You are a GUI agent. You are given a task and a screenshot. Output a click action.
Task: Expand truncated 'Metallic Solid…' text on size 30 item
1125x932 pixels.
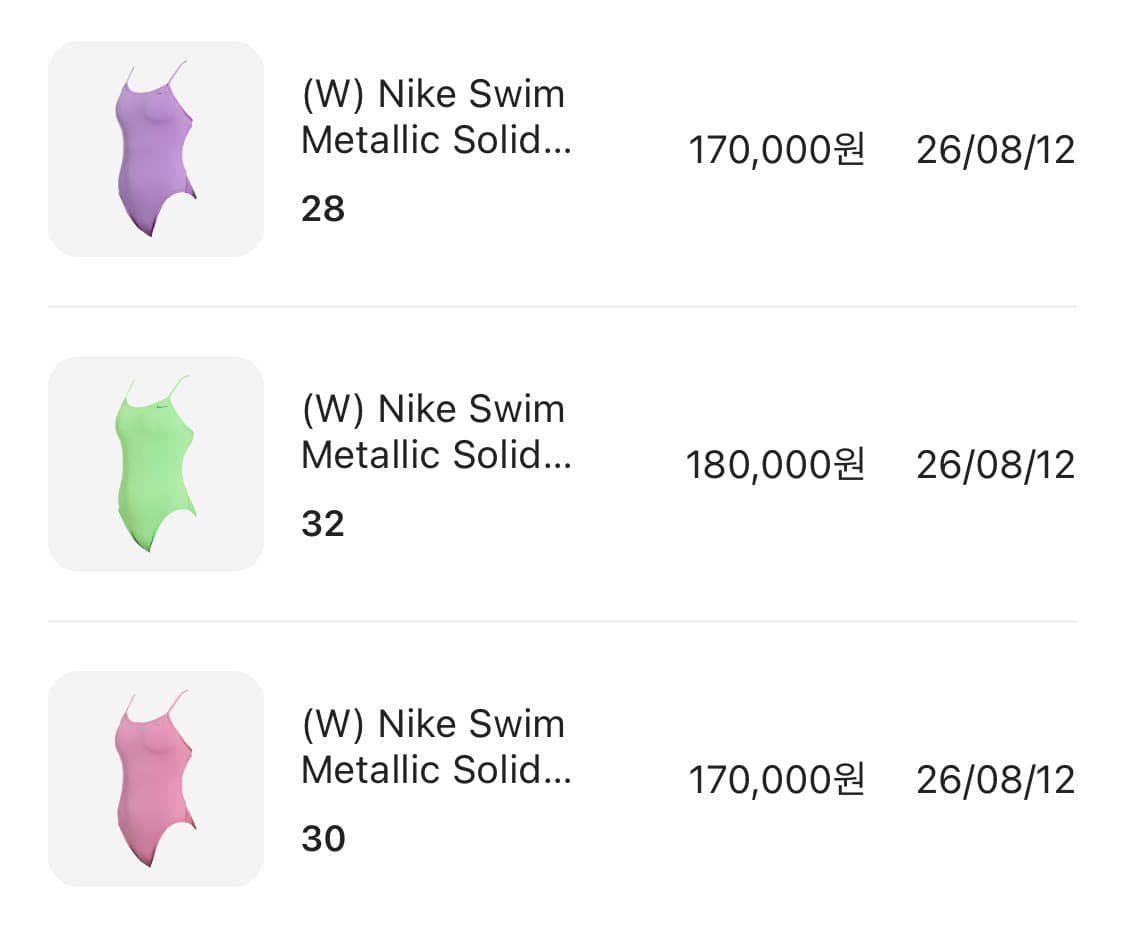point(436,771)
